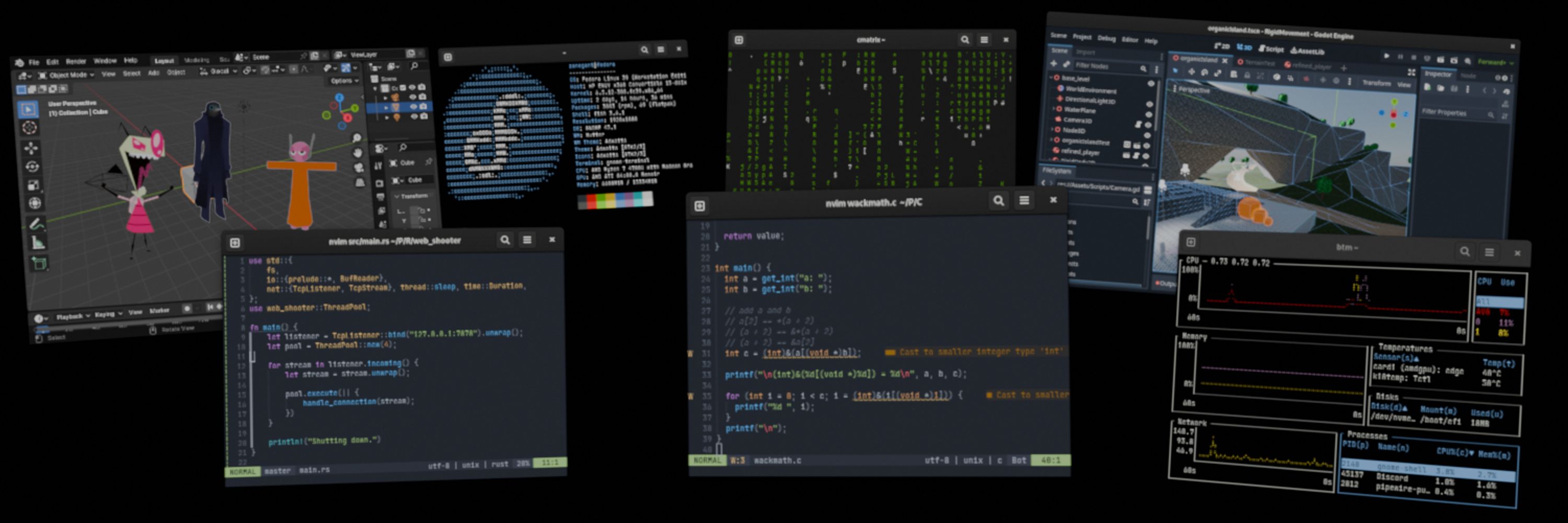Image resolution: width=1568 pixels, height=523 pixels.
Task: Expand WaterPlane node in Godot scene tree
Action: (1054, 109)
